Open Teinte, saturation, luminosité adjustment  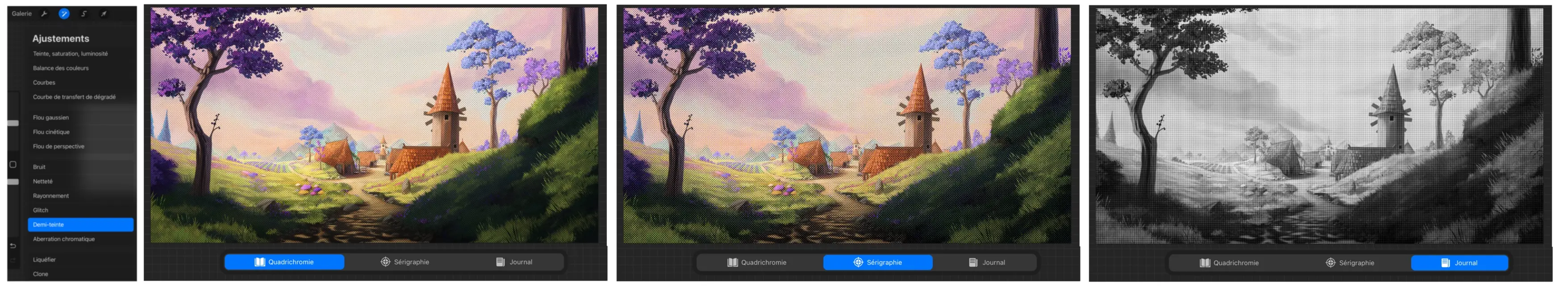(x=70, y=54)
